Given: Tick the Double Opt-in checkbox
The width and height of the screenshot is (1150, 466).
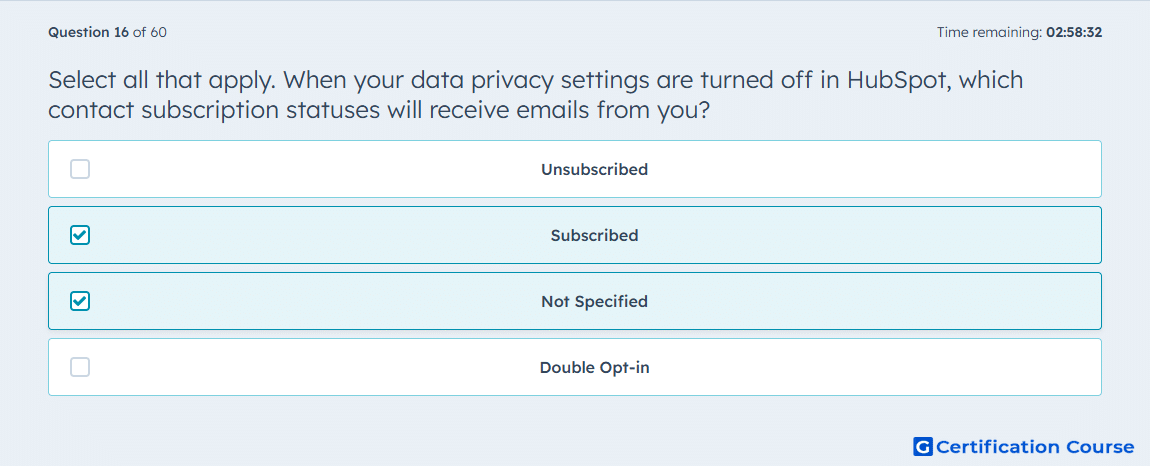Looking at the screenshot, I should tap(80, 368).
